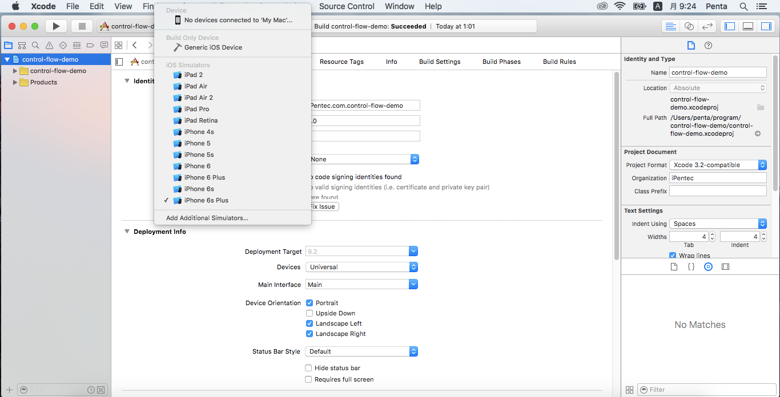Viewport: 780px width, 397px height.
Task: Uncheck the Portrait orientation checkbox
Action: pos(309,302)
